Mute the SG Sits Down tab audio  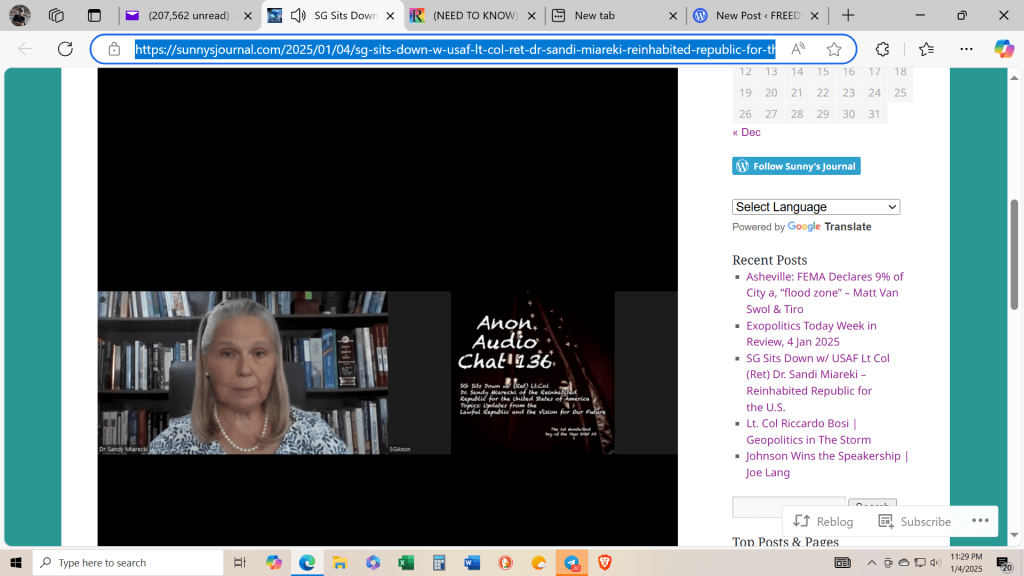(298, 16)
